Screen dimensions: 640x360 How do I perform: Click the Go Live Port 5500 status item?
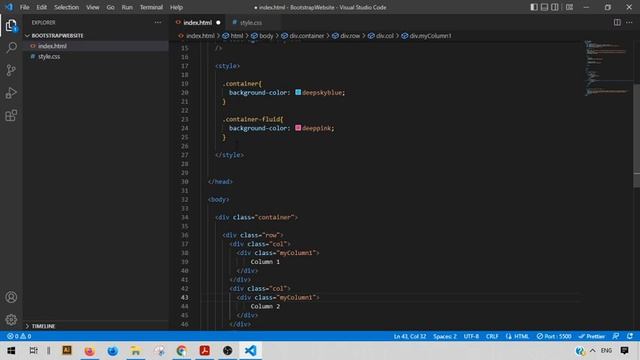(x=554, y=336)
